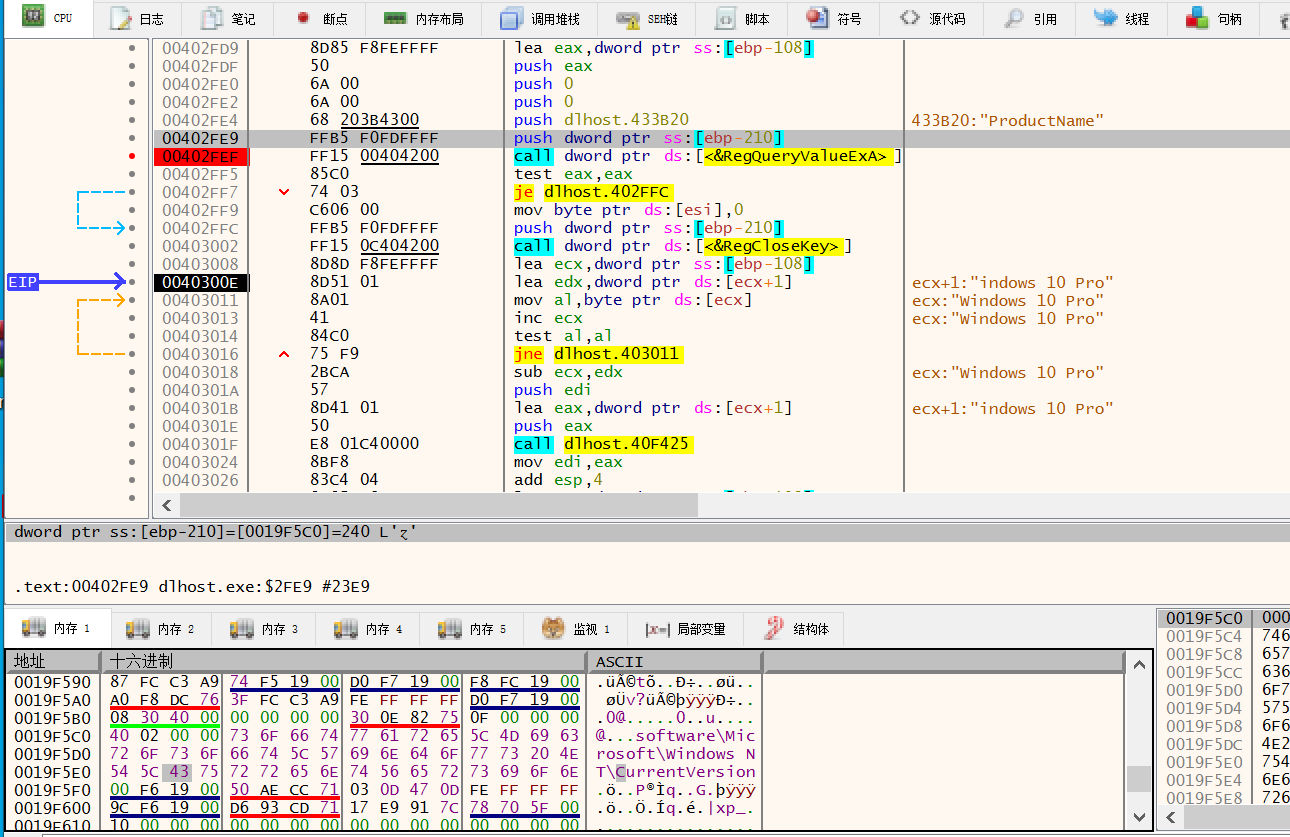Click the .text:00402FE9 dlhost.exe info line
Viewport: 1290px width, 837px height.
coord(192,586)
